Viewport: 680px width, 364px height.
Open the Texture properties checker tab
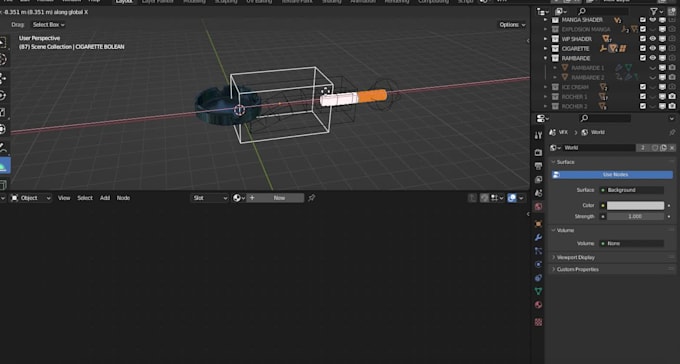(538, 322)
